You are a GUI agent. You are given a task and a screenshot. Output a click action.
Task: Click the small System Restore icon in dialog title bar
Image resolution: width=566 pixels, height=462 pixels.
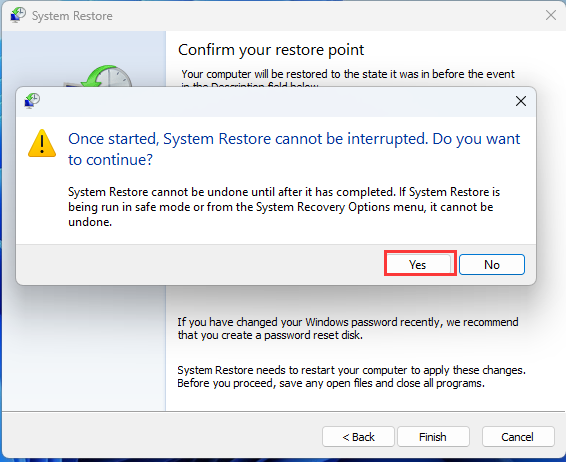32,101
